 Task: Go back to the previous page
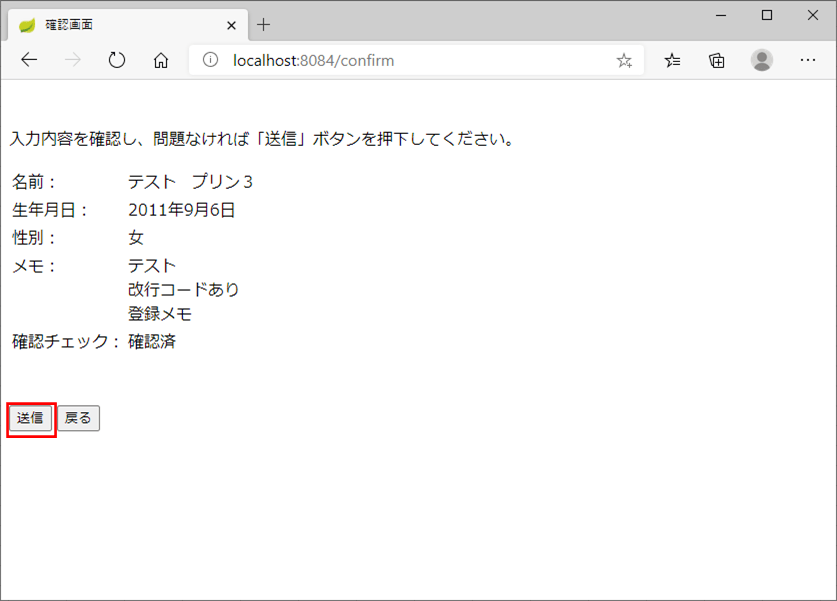29,60
